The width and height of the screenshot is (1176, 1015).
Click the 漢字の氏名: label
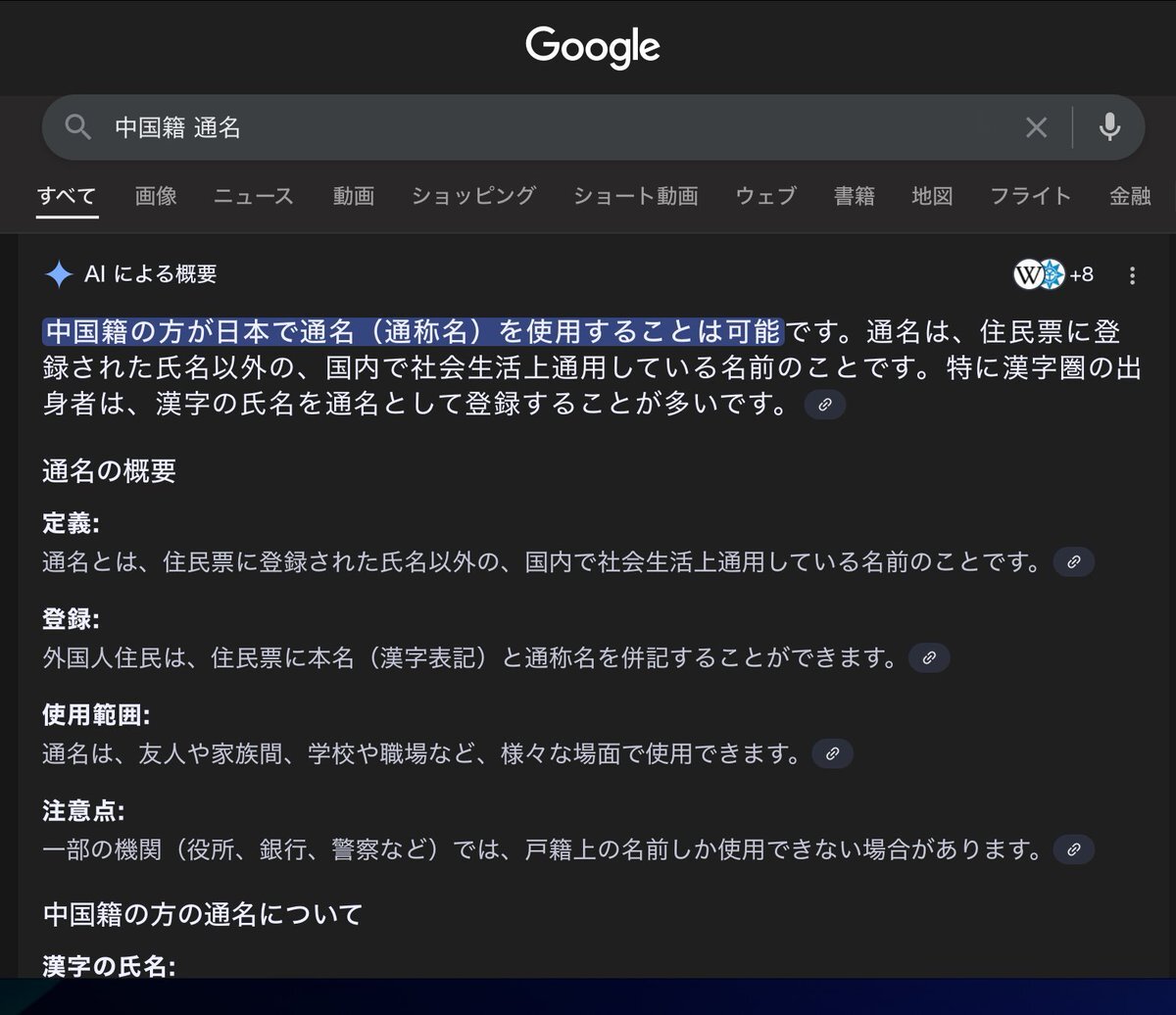click(x=109, y=967)
